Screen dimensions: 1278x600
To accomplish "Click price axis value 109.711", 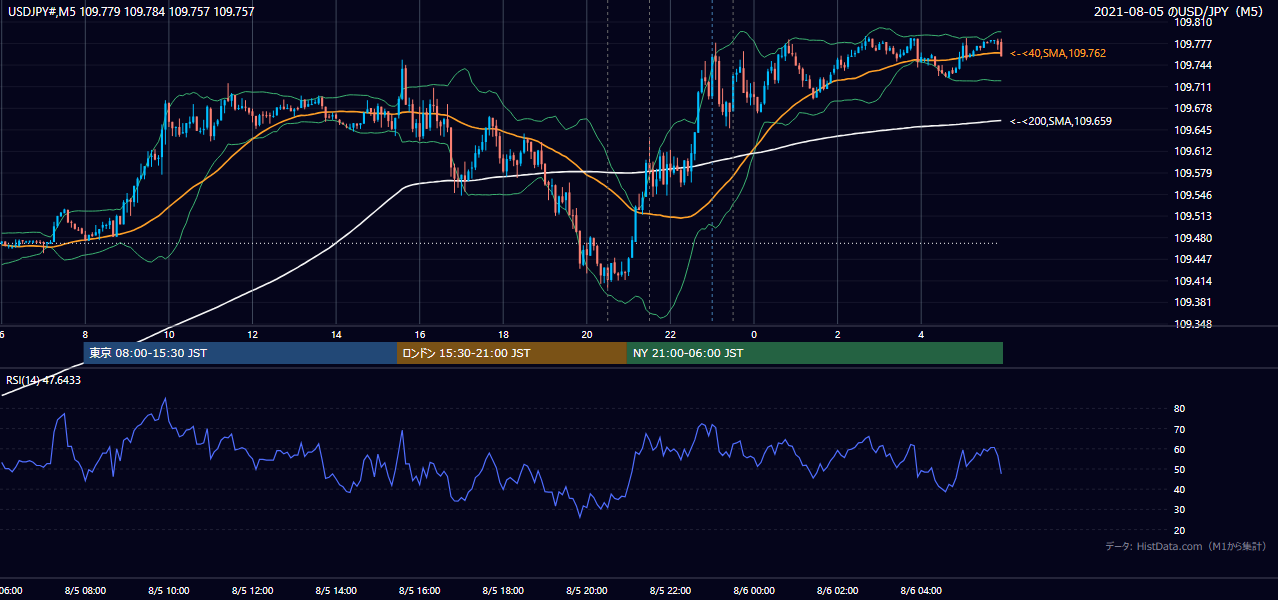I will coord(1192,87).
